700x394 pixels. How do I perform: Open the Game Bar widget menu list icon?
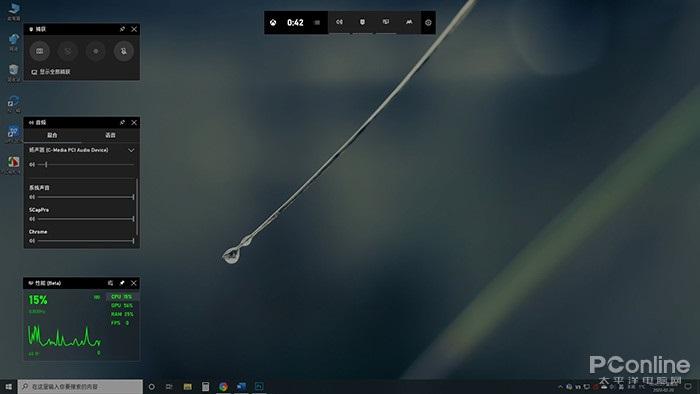[317, 23]
